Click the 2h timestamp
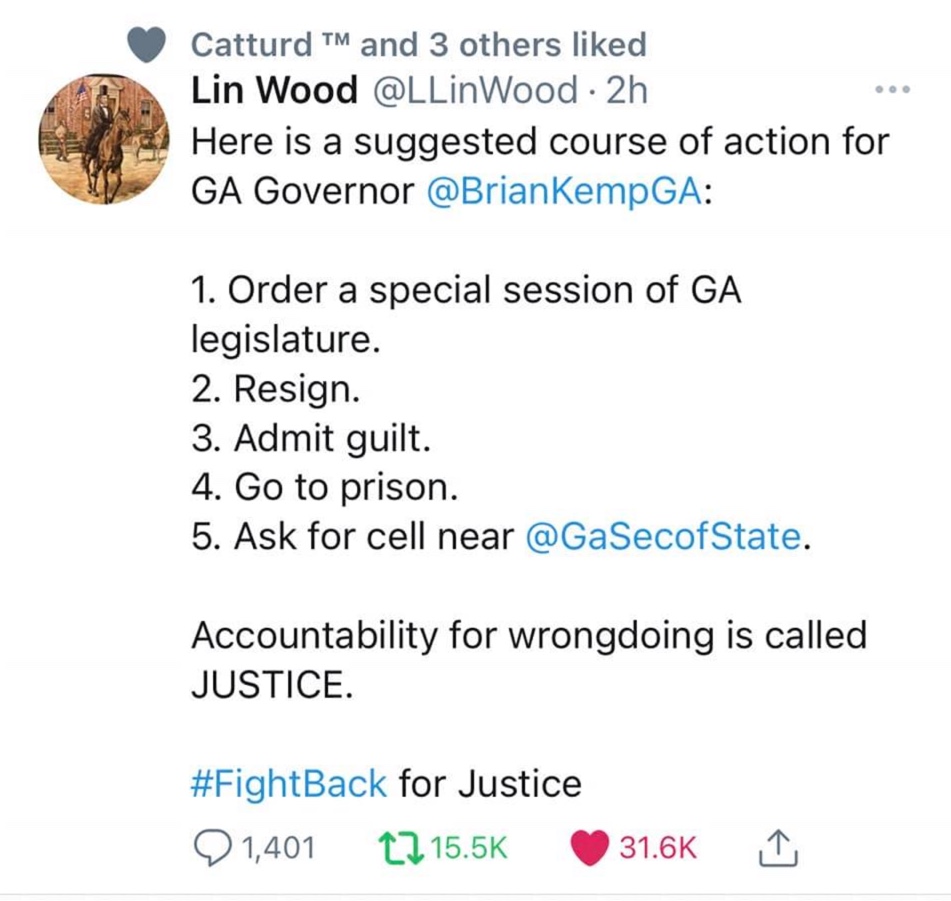This screenshot has height=901, width=951. click(628, 92)
